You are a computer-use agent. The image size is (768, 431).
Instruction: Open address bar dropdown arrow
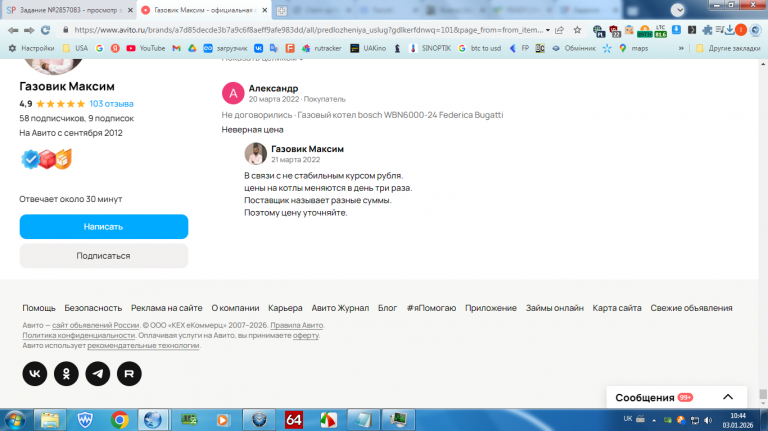pos(548,30)
